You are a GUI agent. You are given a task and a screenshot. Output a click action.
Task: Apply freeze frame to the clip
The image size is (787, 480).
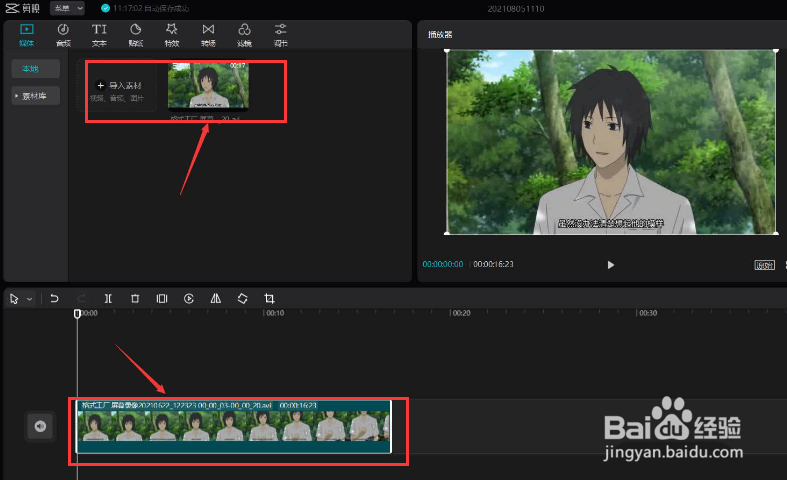[162, 299]
